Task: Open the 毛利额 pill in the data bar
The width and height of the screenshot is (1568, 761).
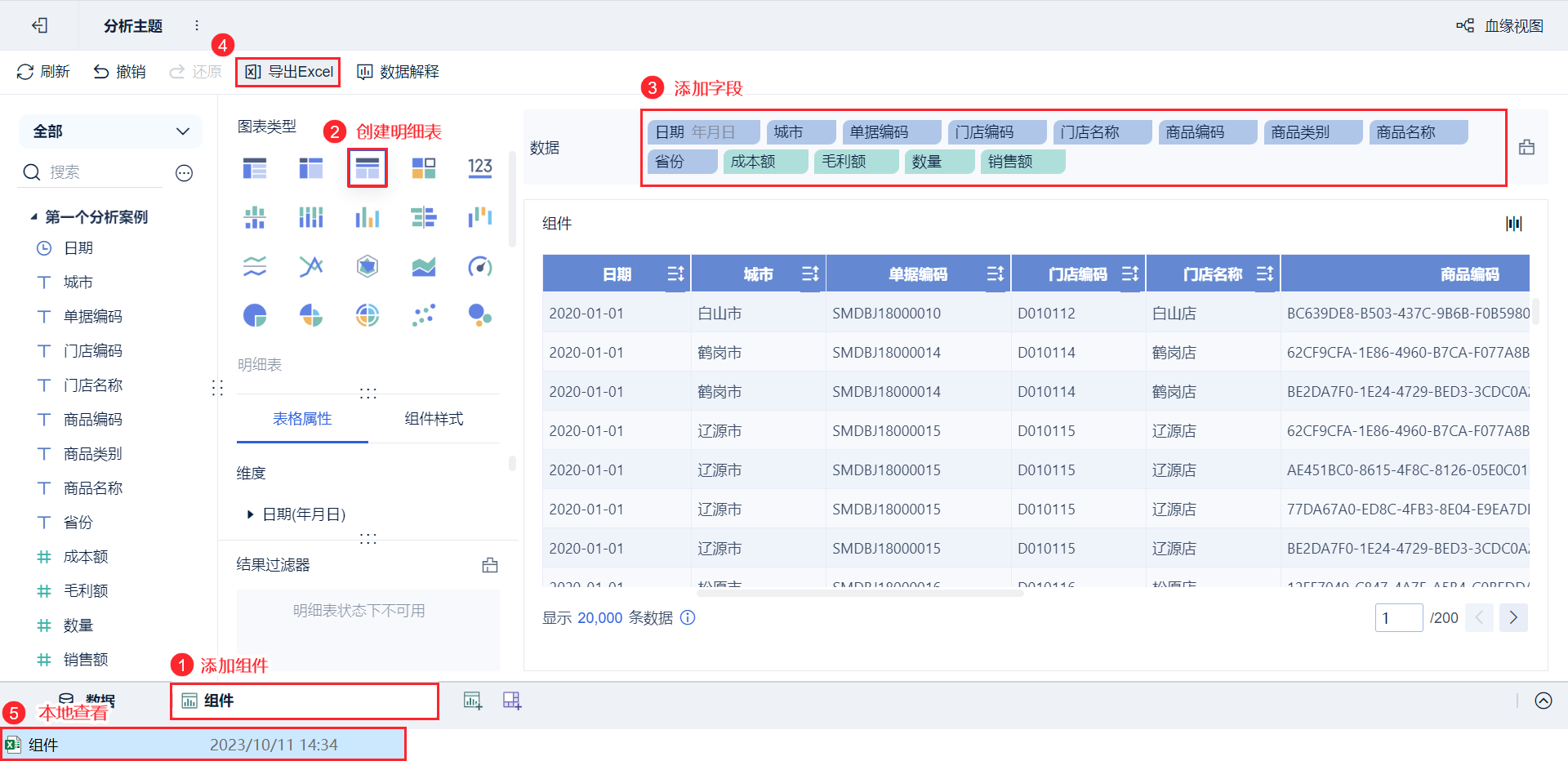Action: (857, 162)
